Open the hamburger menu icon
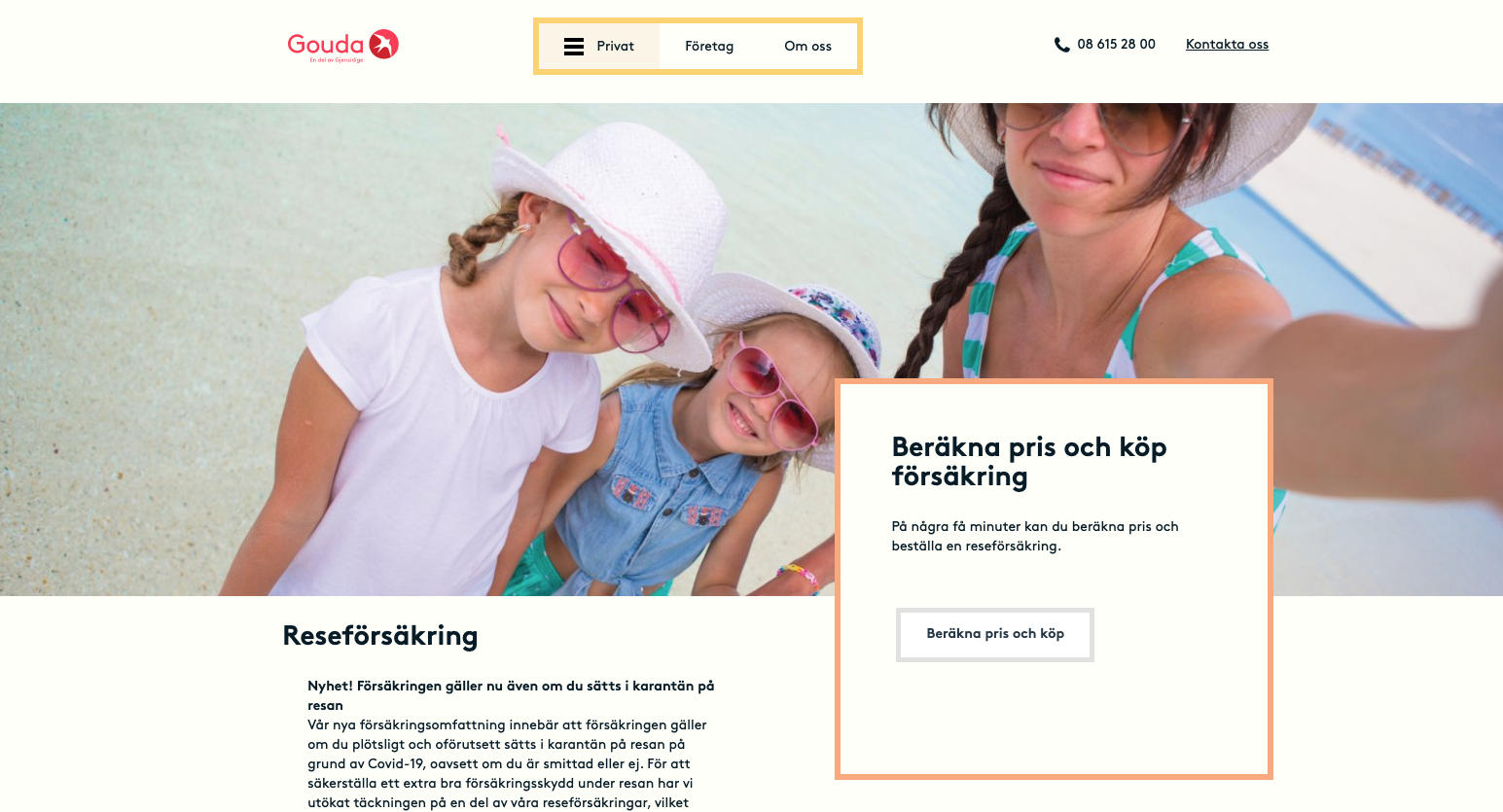 574,47
